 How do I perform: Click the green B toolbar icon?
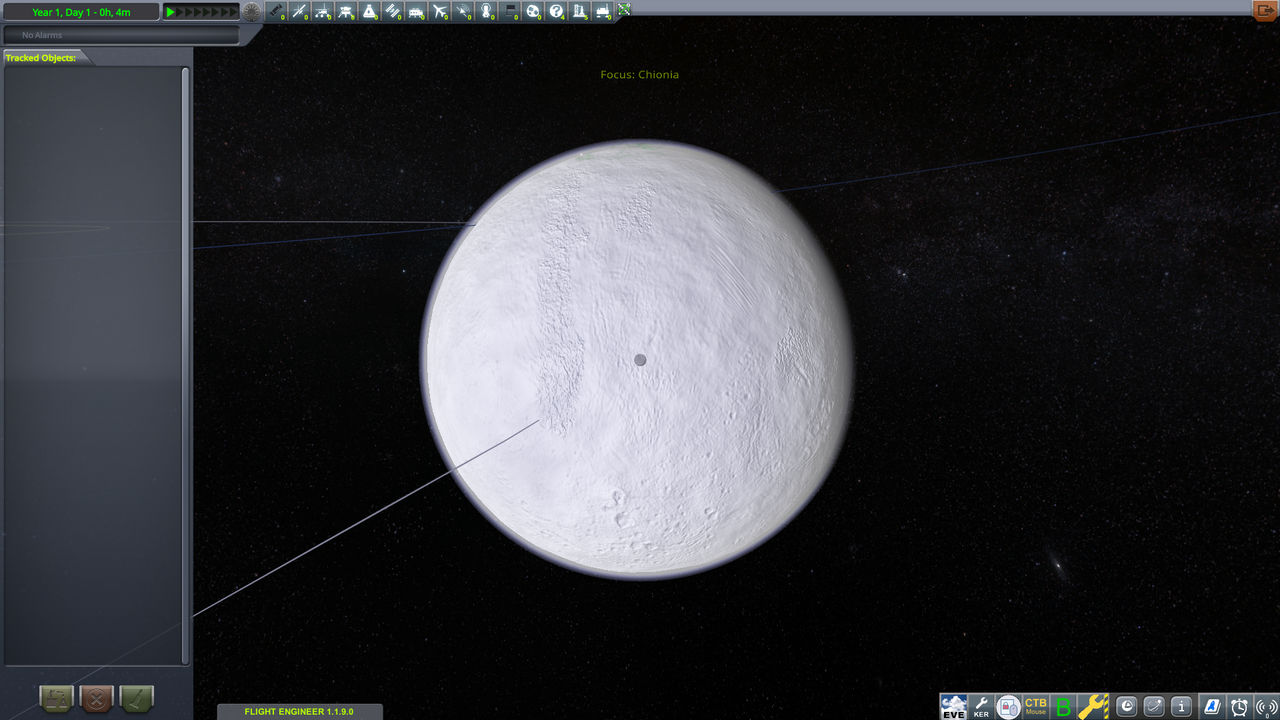(x=1063, y=707)
